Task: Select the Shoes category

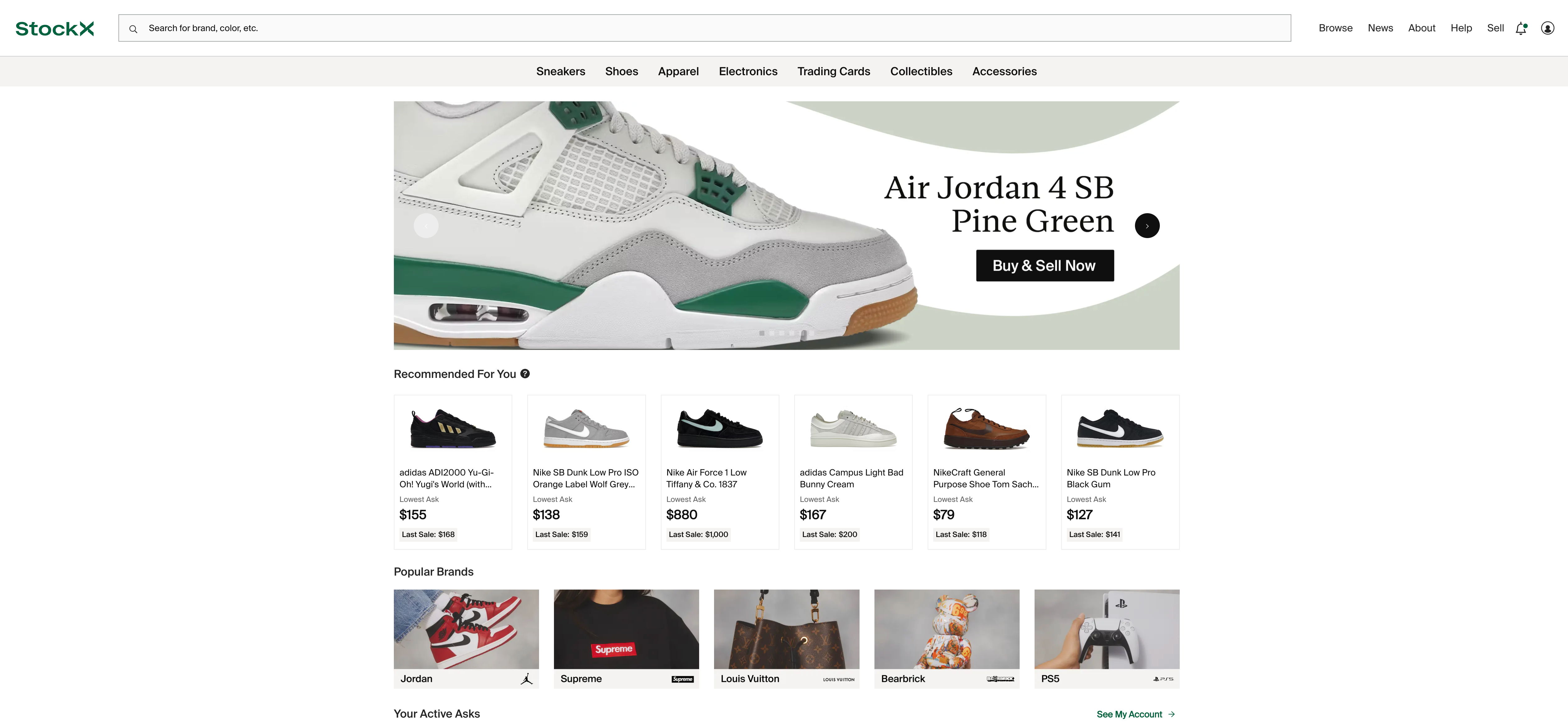Action: [621, 71]
